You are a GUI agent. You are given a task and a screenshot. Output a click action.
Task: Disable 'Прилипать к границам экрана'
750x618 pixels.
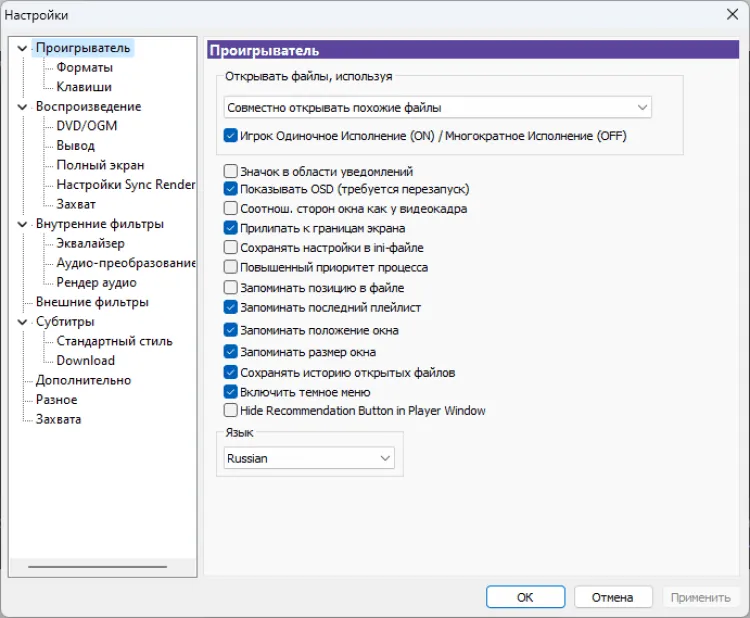(231, 228)
